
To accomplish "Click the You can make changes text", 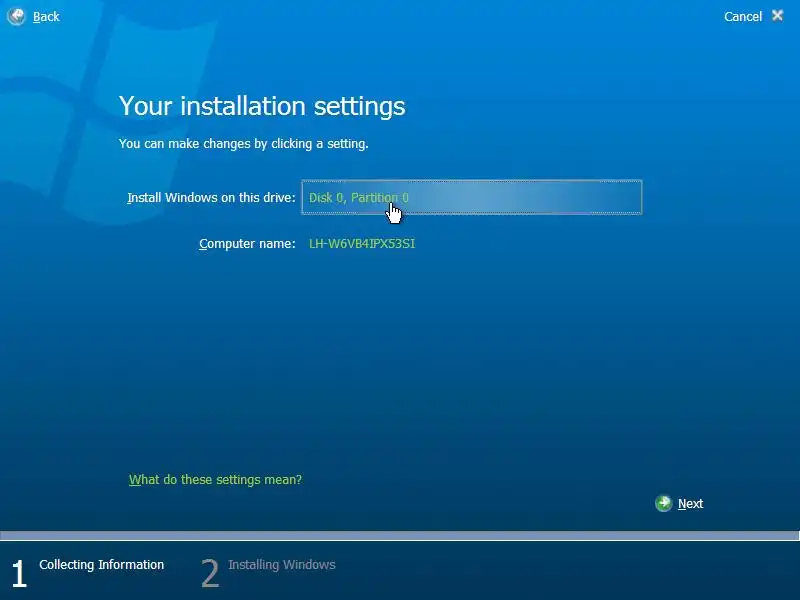I will pos(243,144).
